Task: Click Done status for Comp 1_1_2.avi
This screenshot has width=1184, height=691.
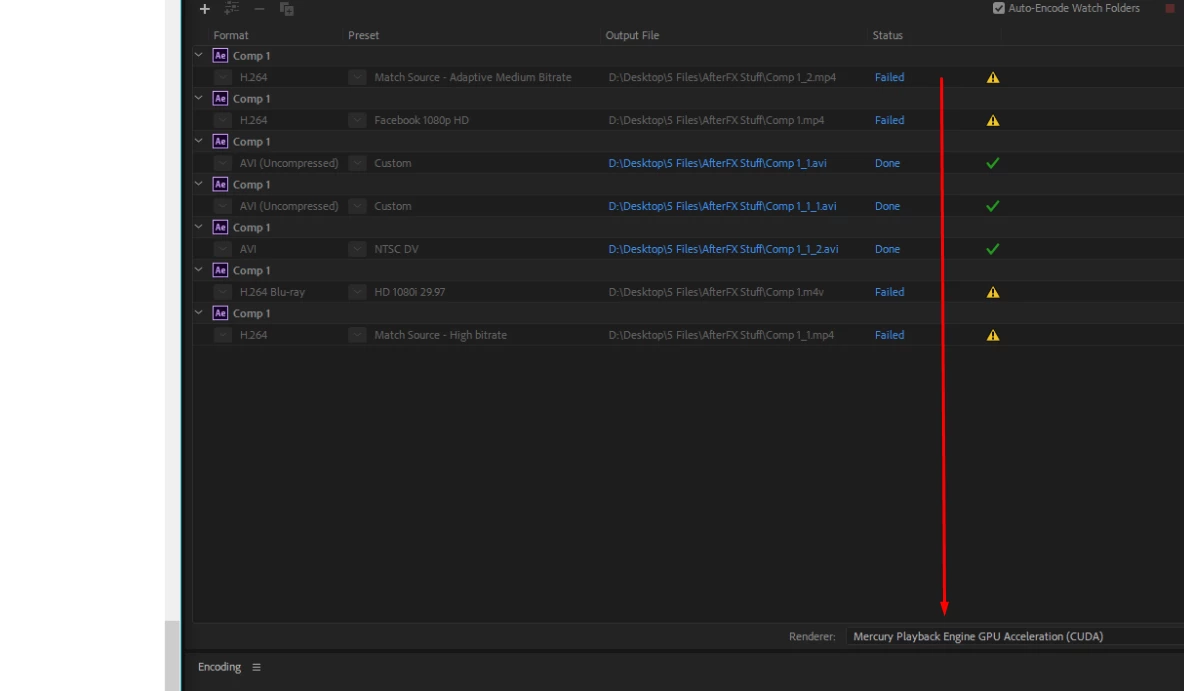Action: tap(887, 249)
